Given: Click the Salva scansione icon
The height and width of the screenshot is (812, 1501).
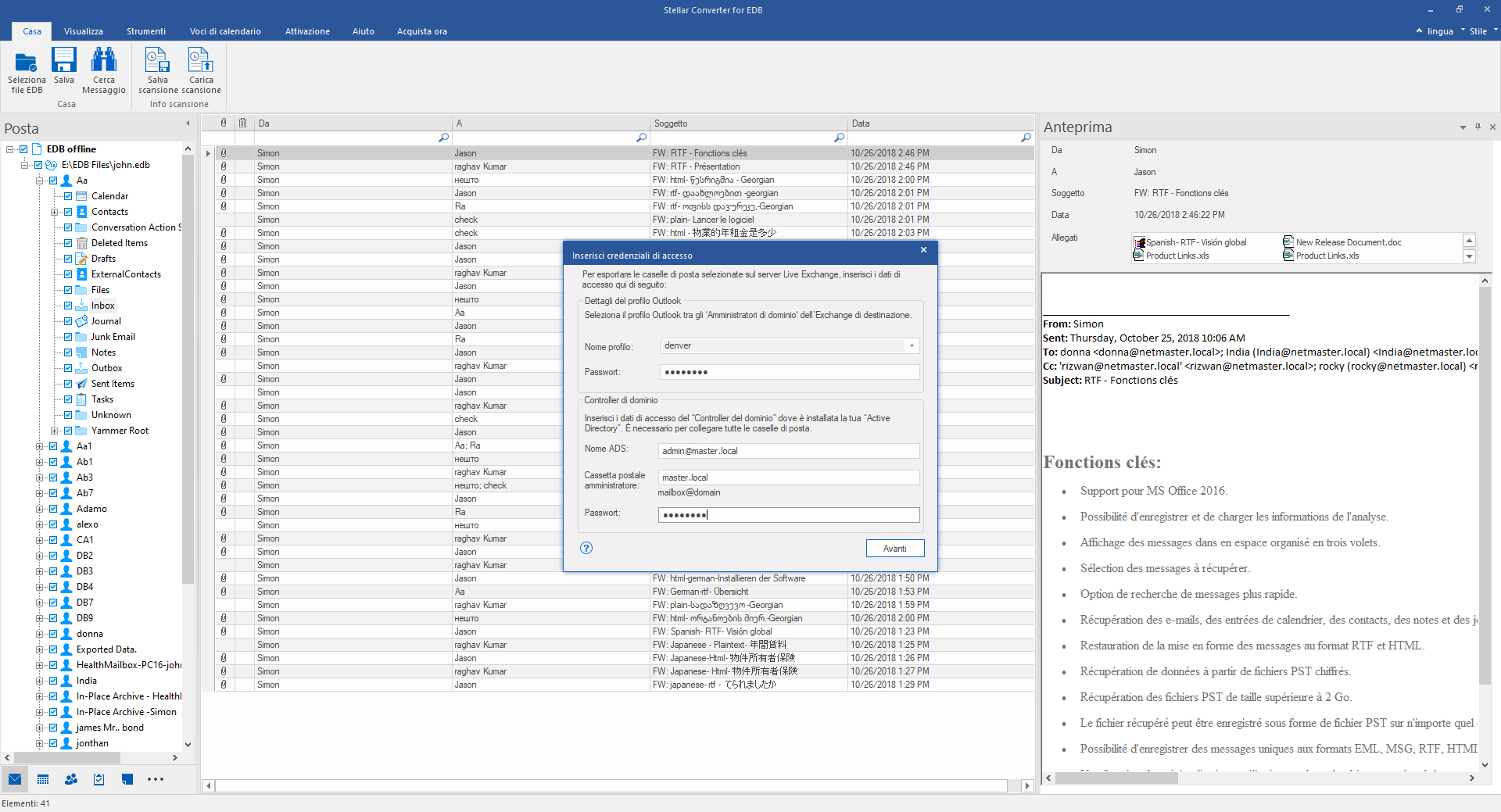Looking at the screenshot, I should (x=157, y=61).
